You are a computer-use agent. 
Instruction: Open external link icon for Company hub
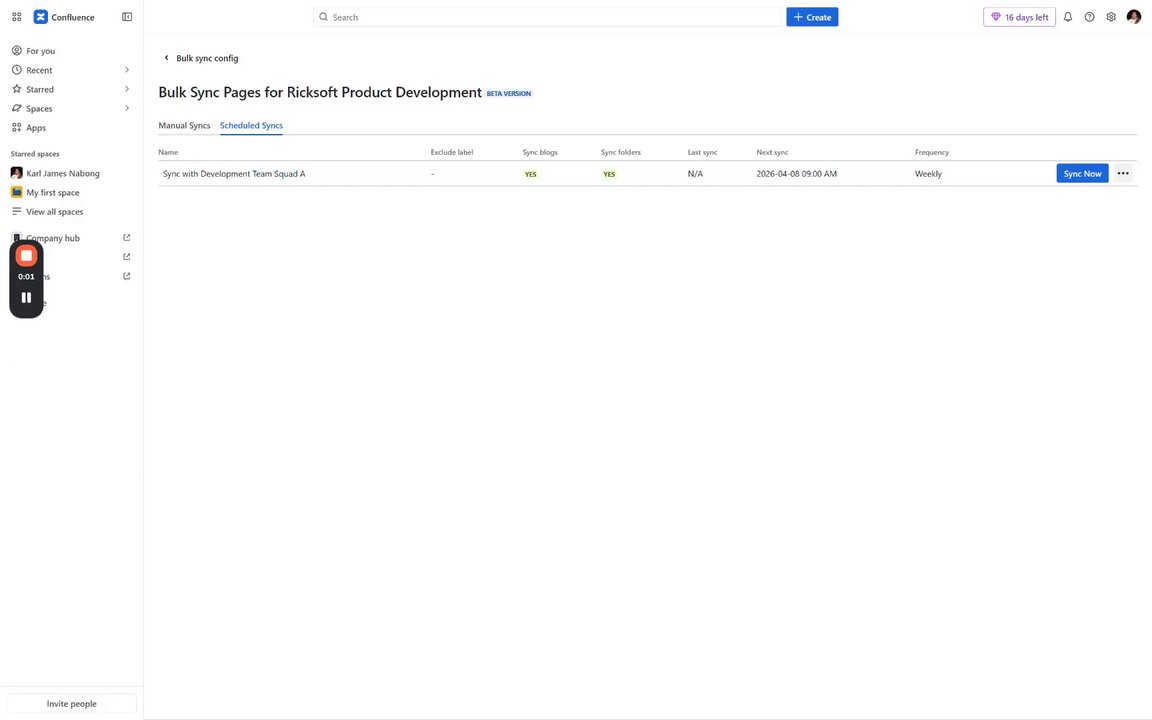(x=126, y=237)
